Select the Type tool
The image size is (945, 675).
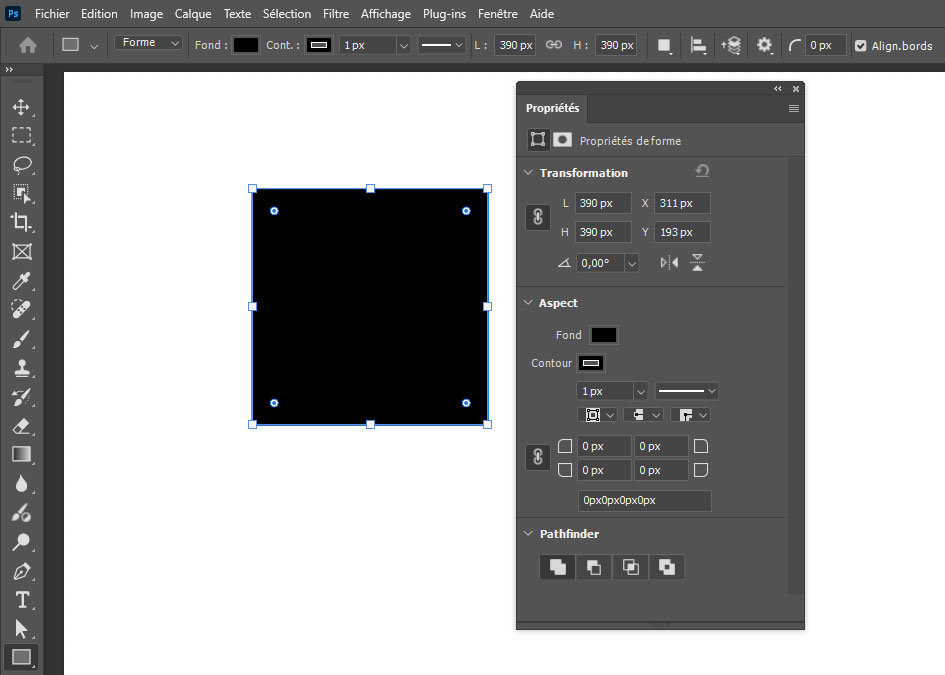[21, 600]
